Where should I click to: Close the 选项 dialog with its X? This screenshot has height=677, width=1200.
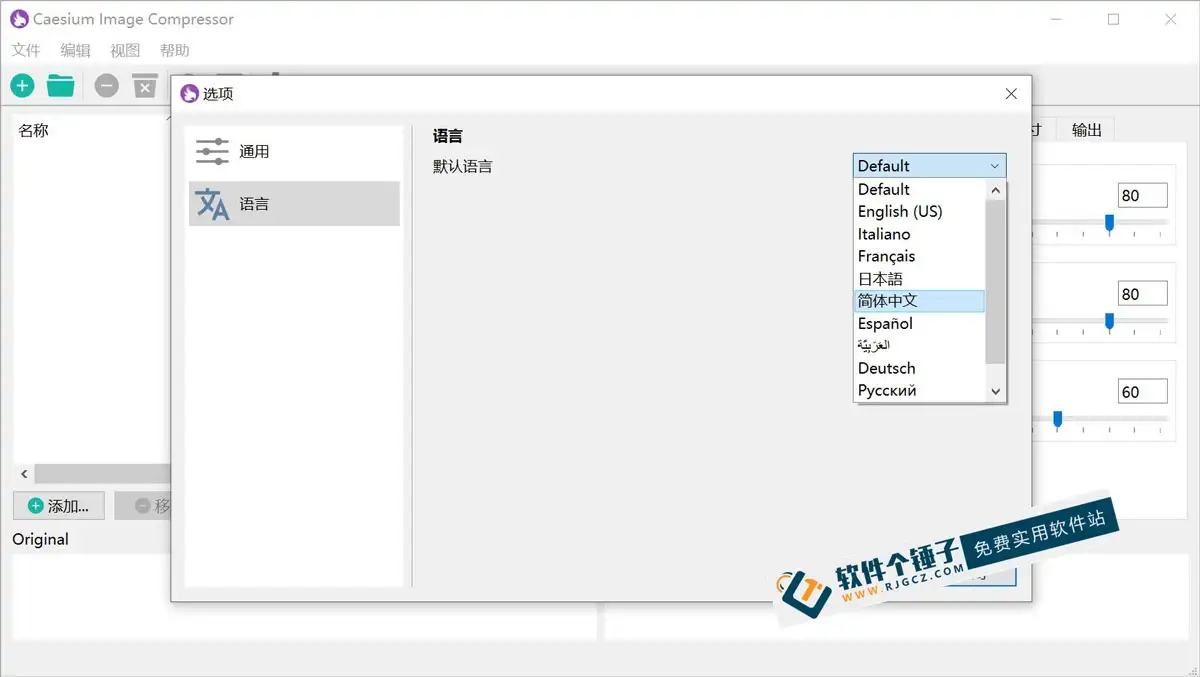(1011, 94)
